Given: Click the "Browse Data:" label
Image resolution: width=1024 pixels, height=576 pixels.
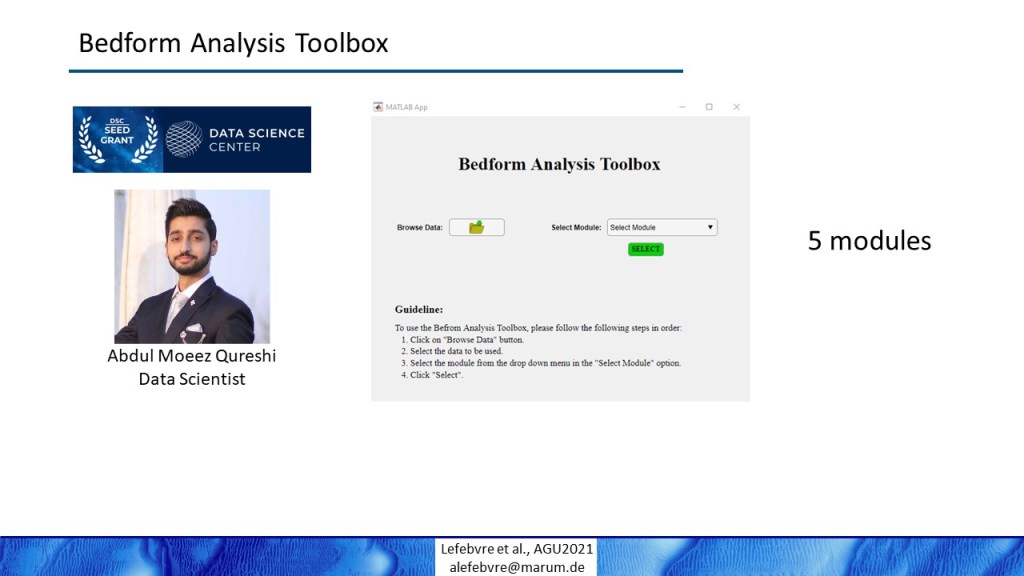Looking at the screenshot, I should coord(419,228).
